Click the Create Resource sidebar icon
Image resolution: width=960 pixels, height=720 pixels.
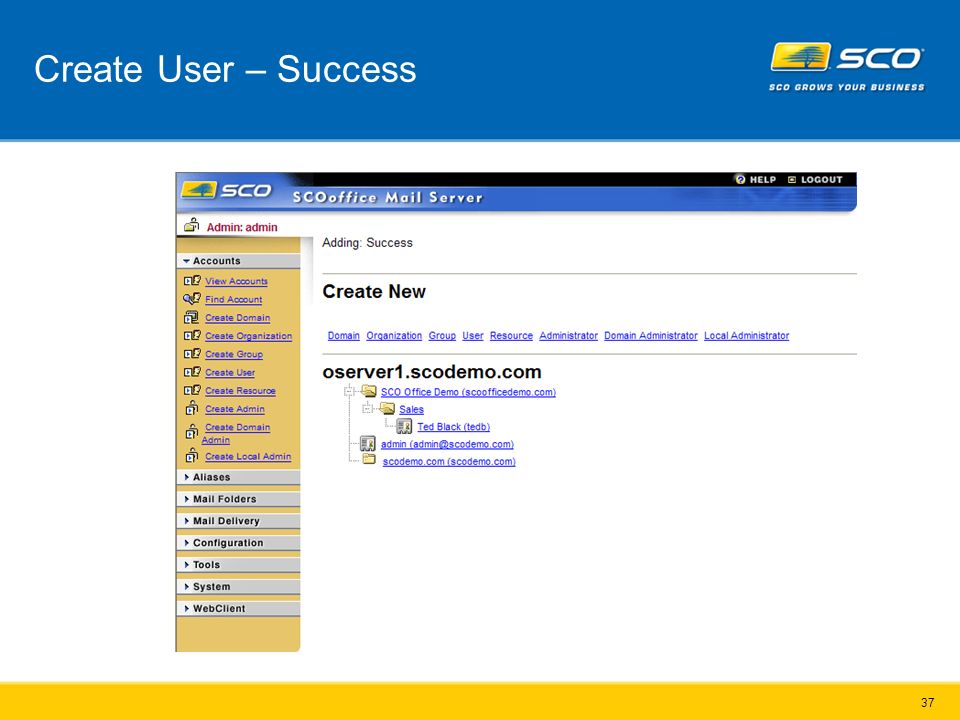point(192,390)
